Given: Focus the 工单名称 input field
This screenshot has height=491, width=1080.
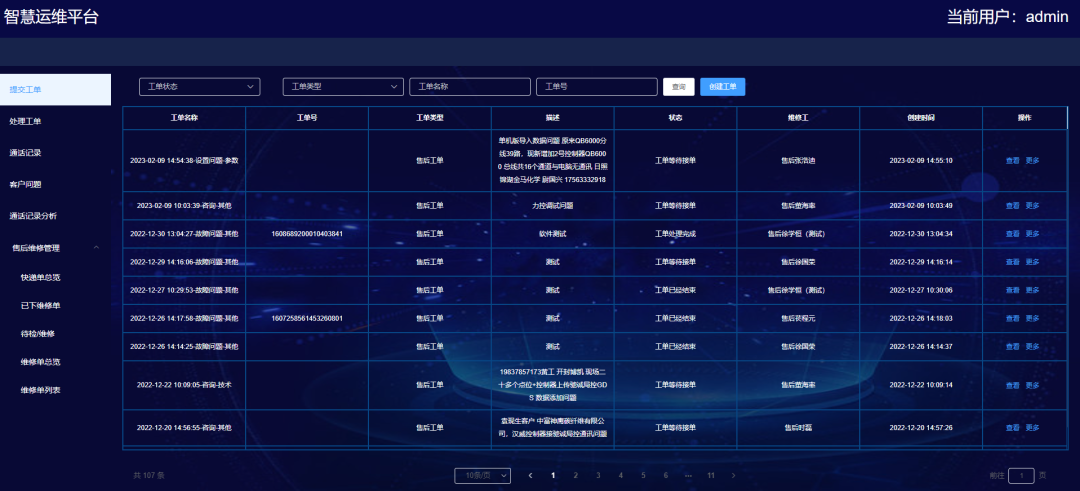Looking at the screenshot, I should (x=470, y=87).
